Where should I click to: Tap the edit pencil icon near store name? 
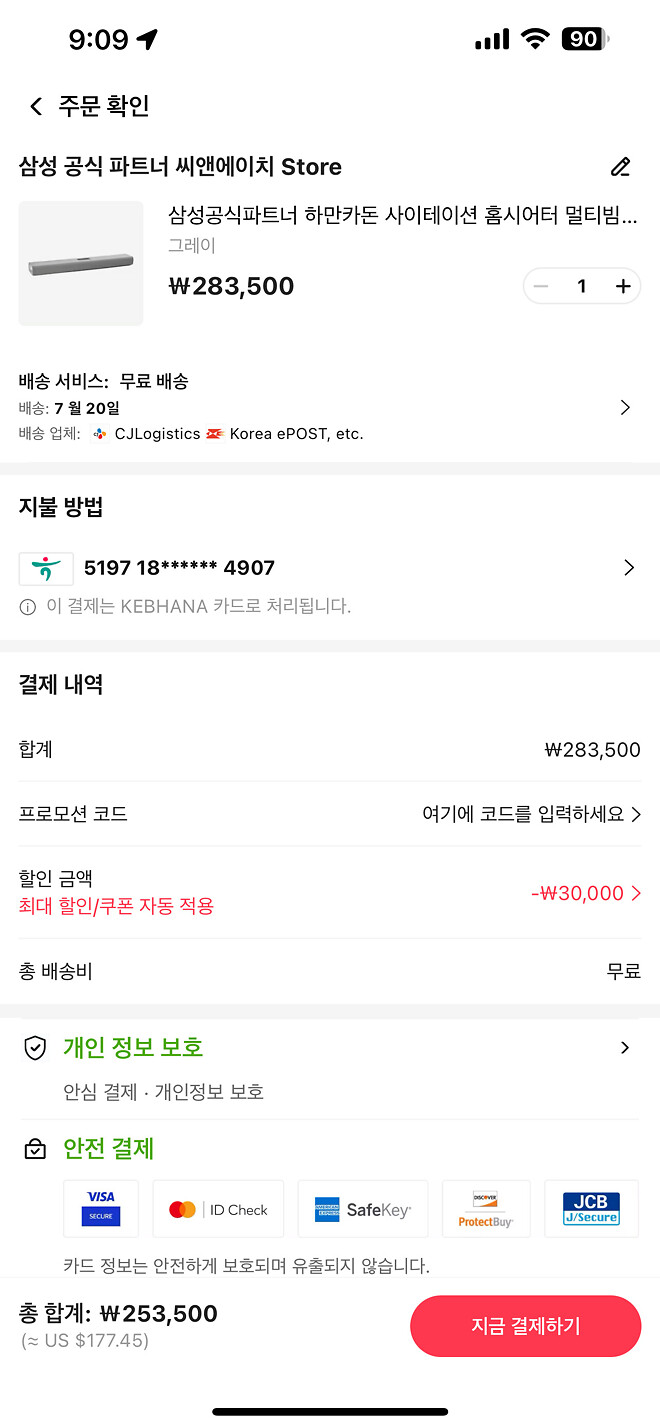[621, 167]
